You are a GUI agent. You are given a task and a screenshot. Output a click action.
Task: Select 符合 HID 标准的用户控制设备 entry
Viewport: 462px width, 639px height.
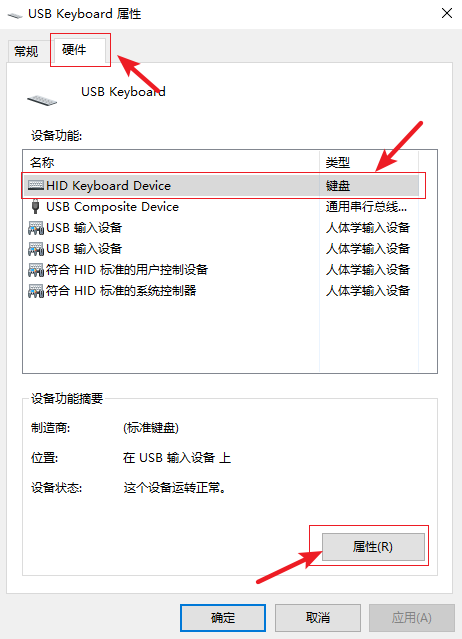[x=221, y=270]
